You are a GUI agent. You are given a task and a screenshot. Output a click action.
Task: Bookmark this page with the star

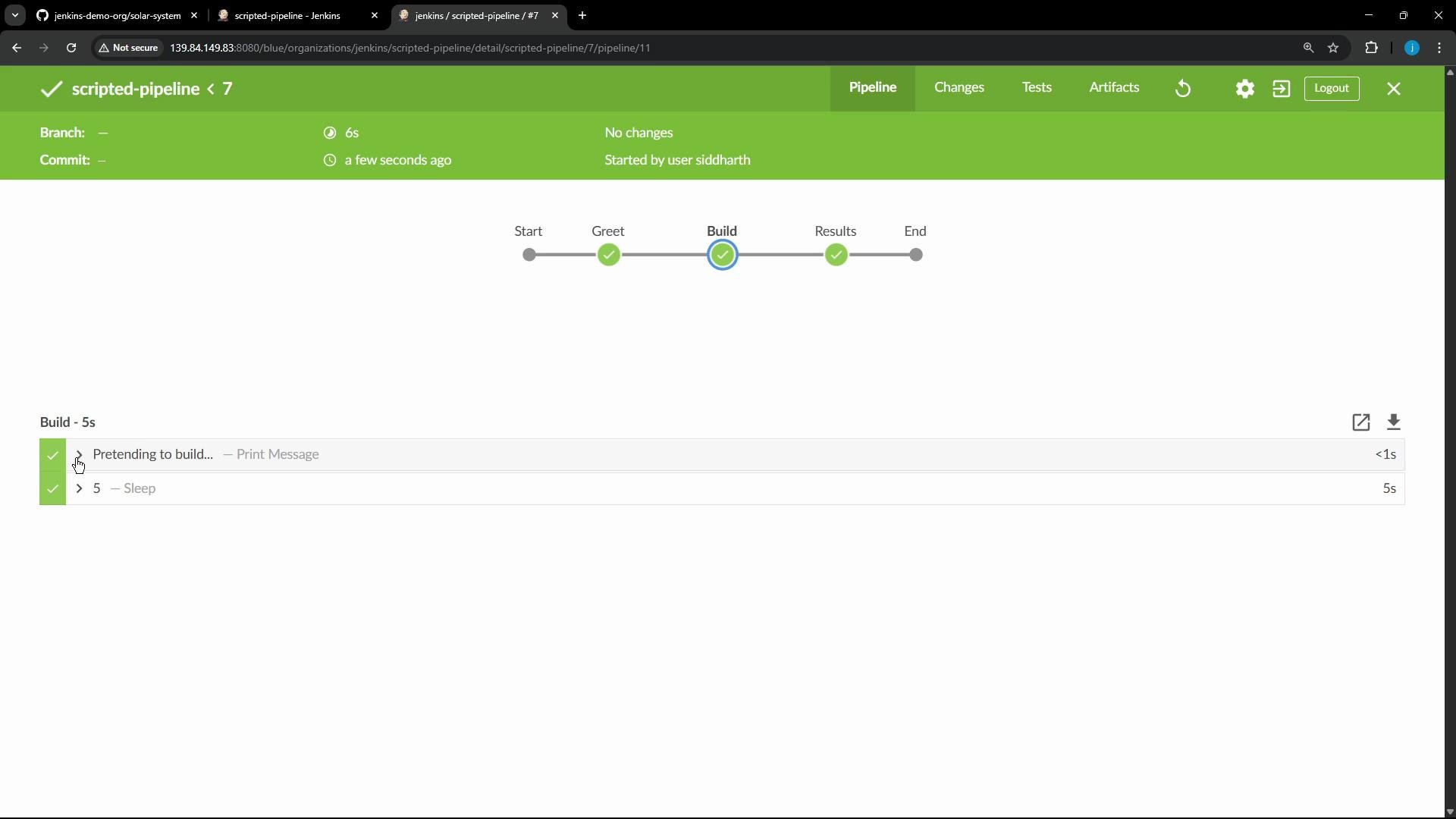point(1333,48)
